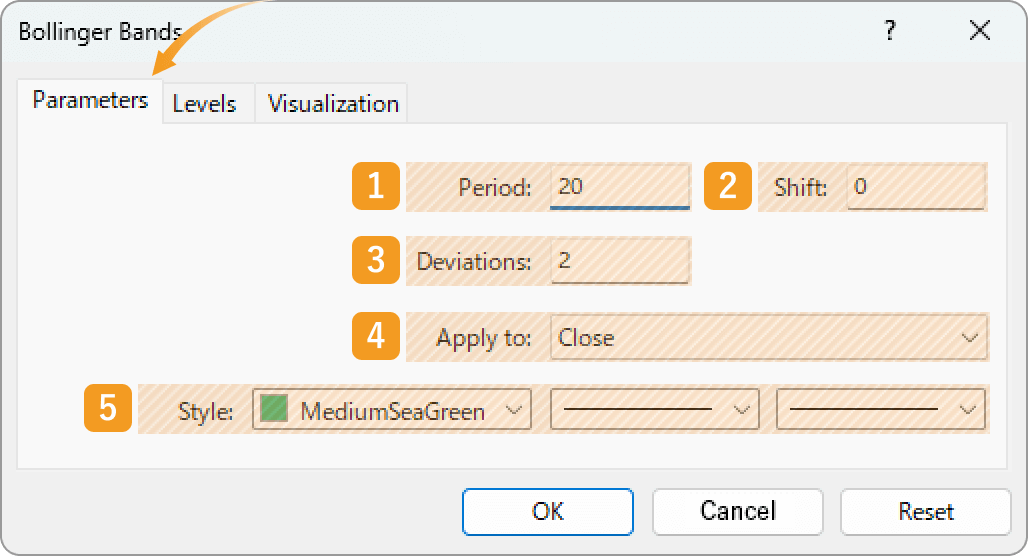Select the Parameters tab

click(x=90, y=101)
